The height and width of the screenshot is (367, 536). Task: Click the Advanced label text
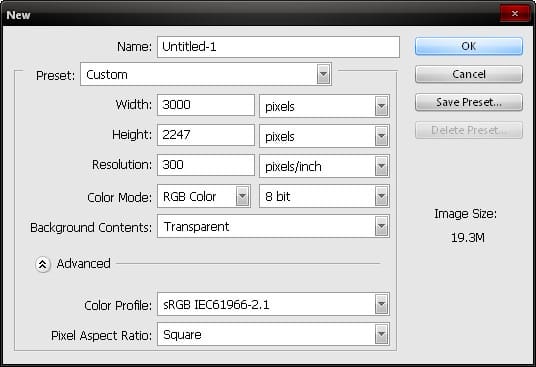point(83,263)
